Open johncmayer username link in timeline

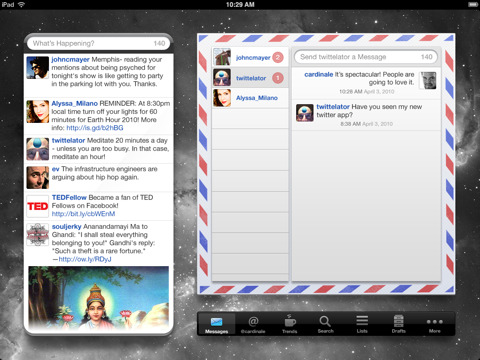(70, 60)
